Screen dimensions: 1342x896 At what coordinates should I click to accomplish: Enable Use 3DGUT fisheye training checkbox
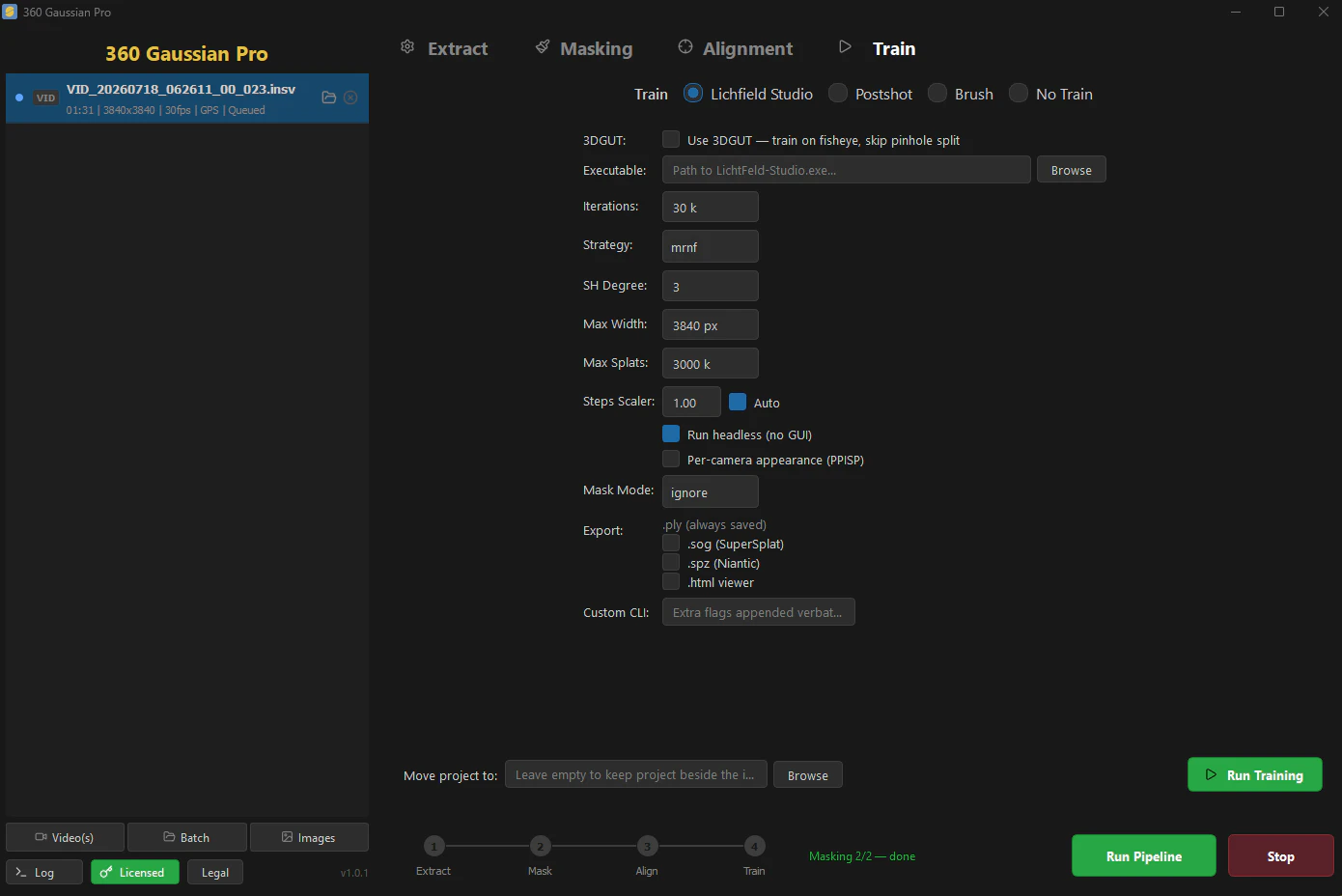pyautogui.click(x=671, y=140)
